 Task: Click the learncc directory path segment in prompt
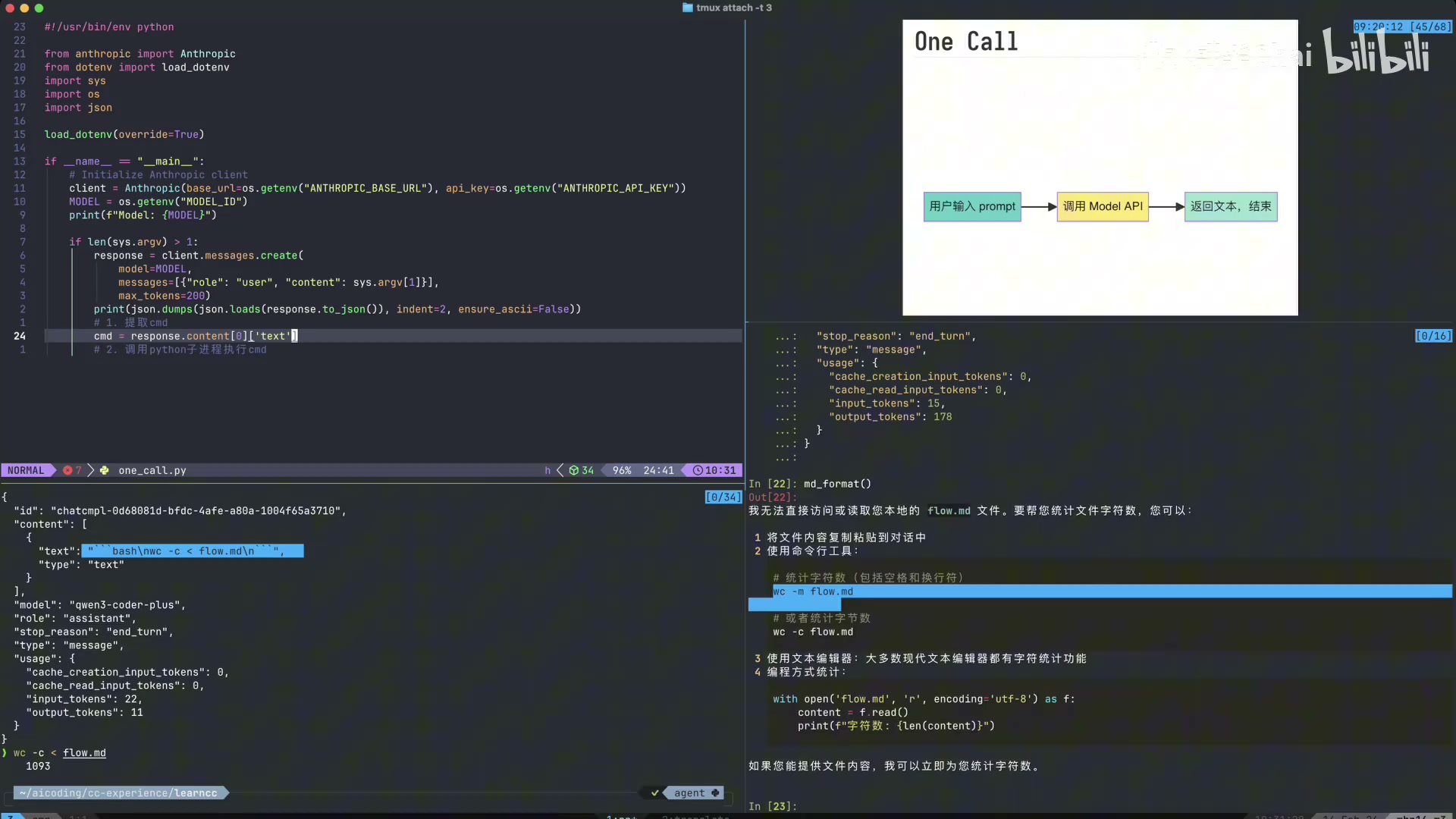(x=196, y=793)
